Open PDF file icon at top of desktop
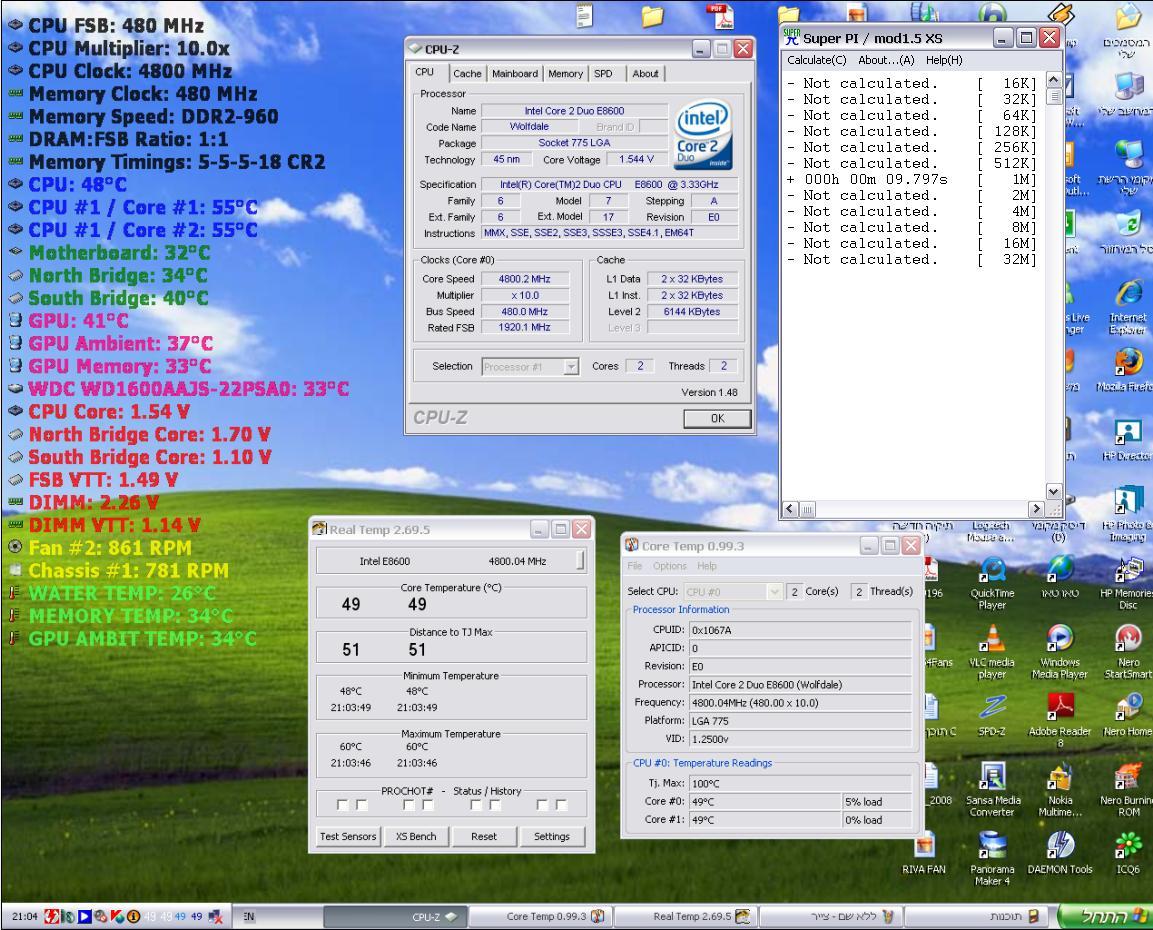This screenshot has width=1153, height=930. (719, 16)
